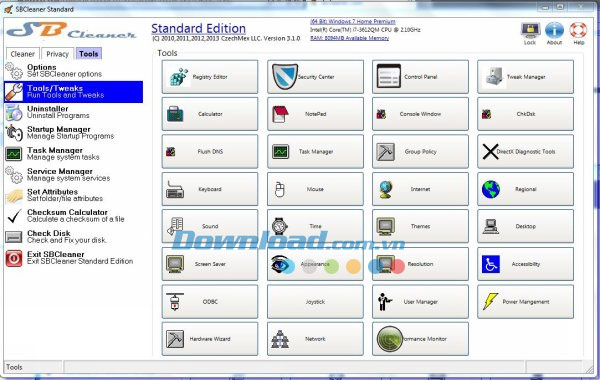Click the RAM Available Memory link

click(349, 38)
